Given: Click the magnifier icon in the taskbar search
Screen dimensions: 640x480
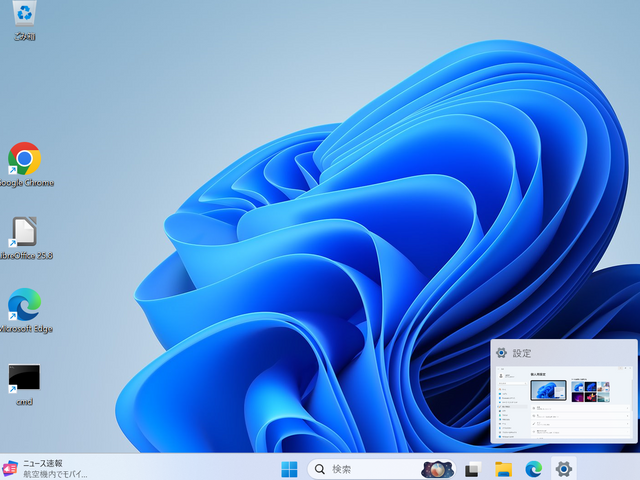Looking at the screenshot, I should pos(320,469).
